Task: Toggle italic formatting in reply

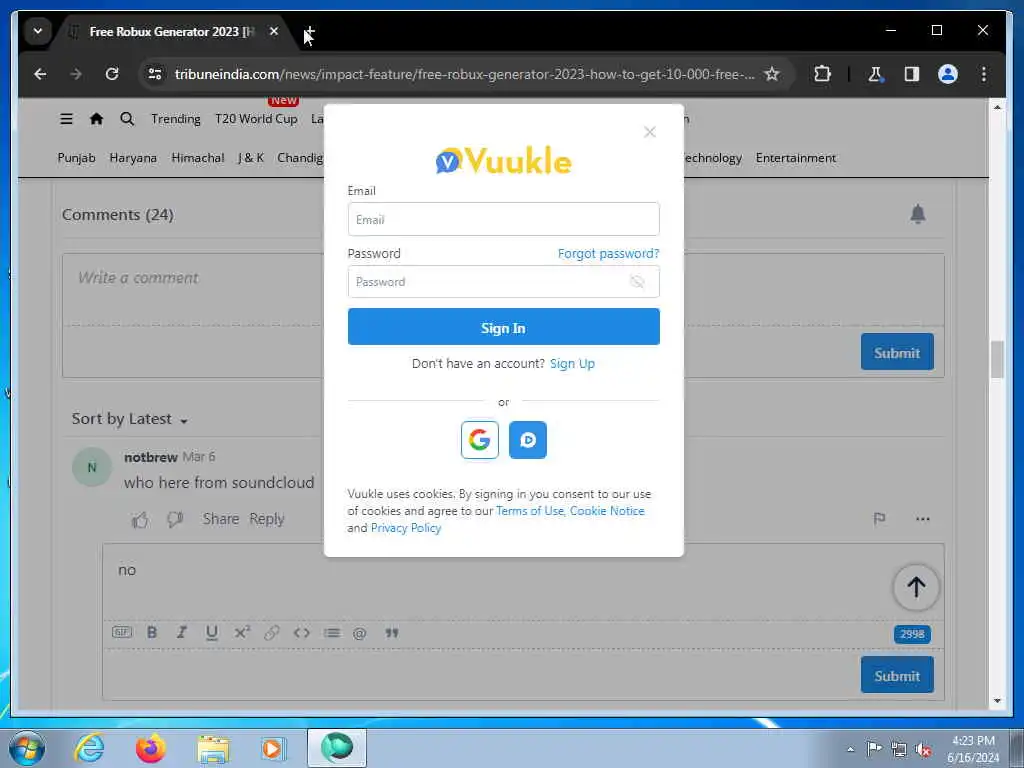Action: (x=182, y=632)
